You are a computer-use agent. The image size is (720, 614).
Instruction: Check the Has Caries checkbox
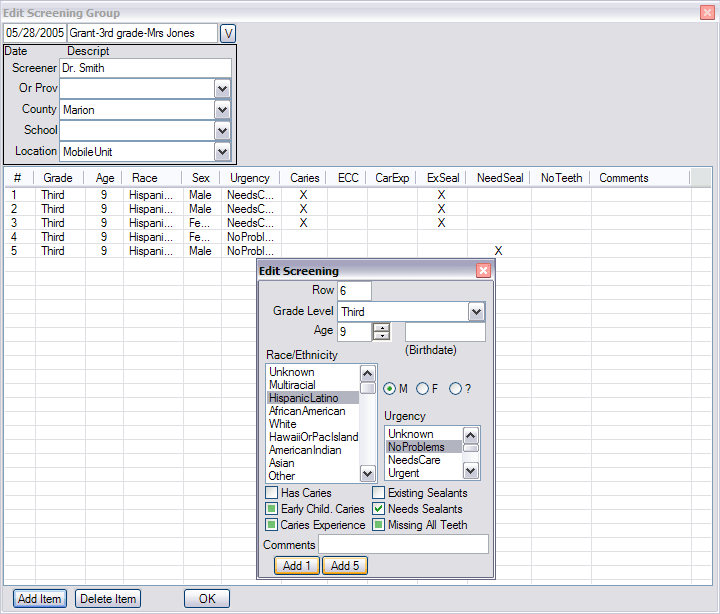click(x=272, y=493)
